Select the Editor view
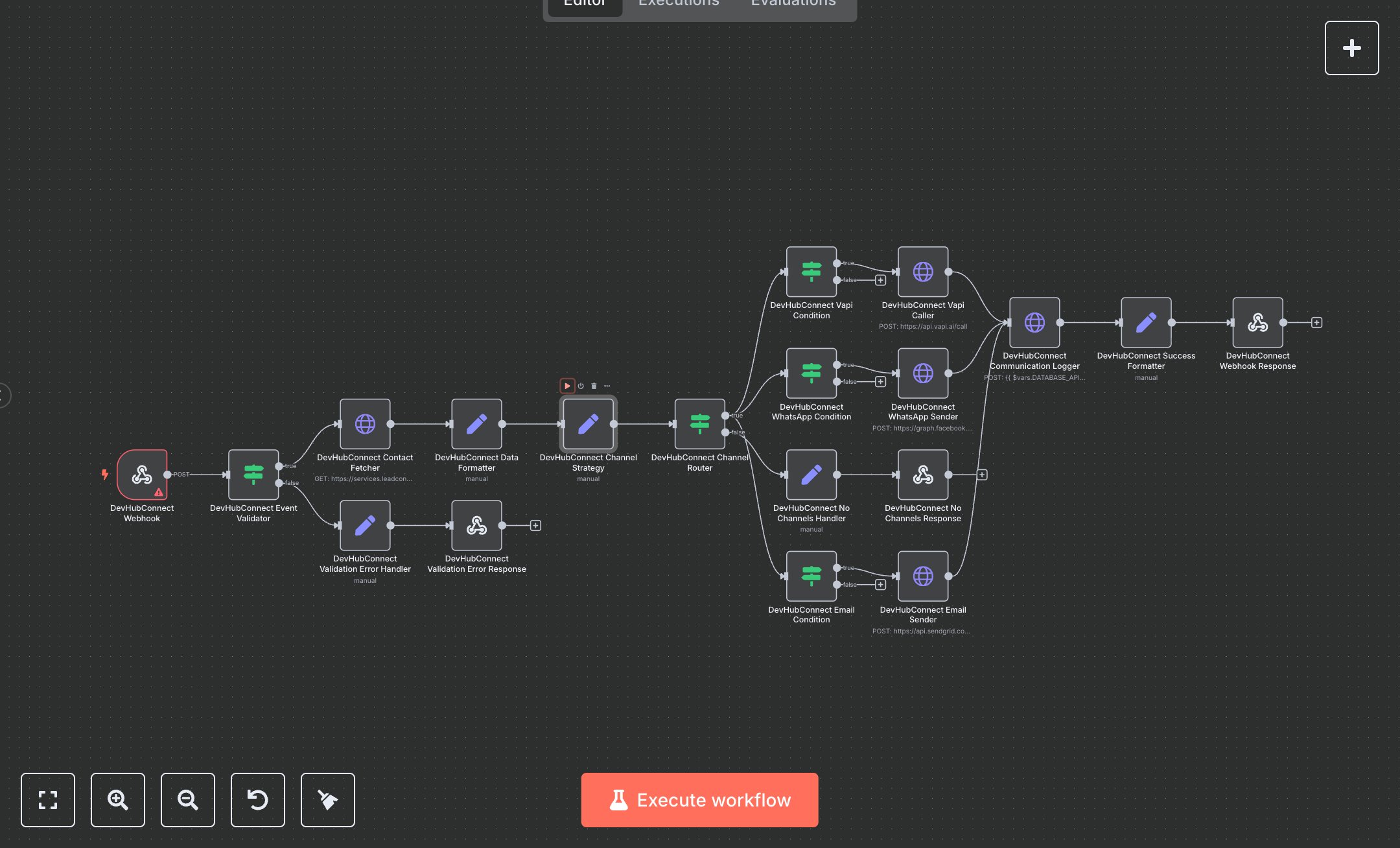This screenshot has width=1400, height=848. [583, 5]
